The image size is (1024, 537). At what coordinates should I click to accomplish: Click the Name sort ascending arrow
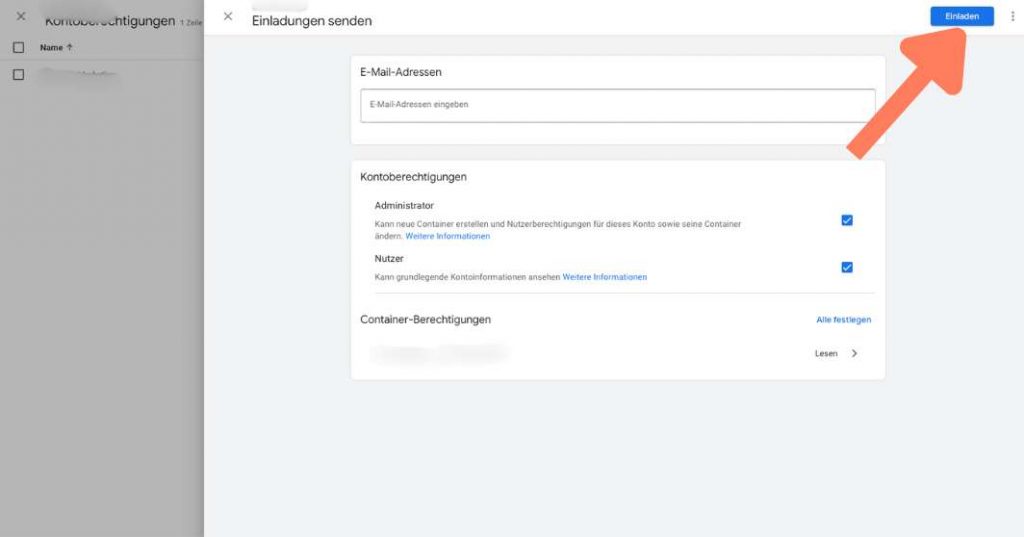point(69,47)
